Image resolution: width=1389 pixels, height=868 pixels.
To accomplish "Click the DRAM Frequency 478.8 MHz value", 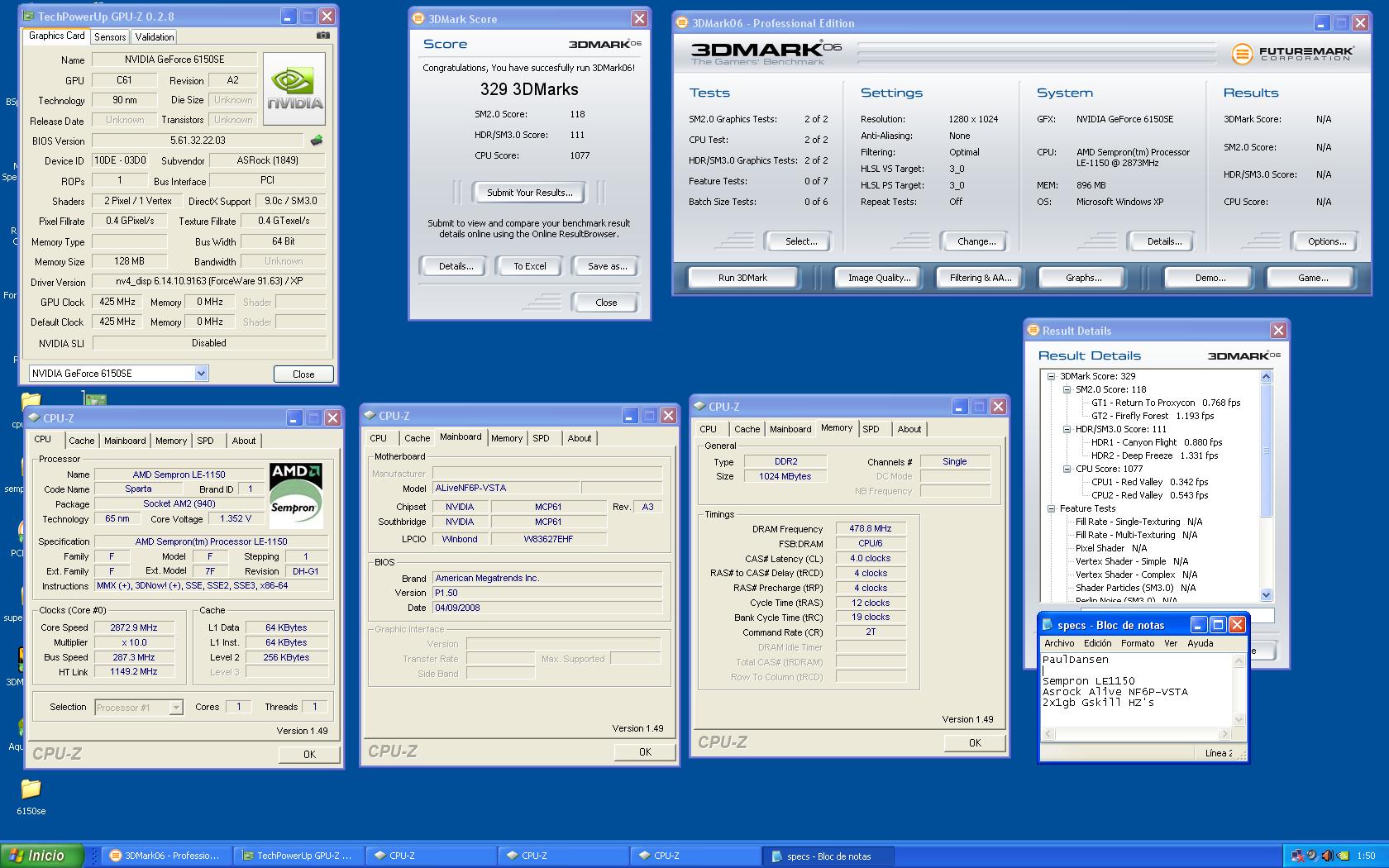I will click(x=870, y=528).
